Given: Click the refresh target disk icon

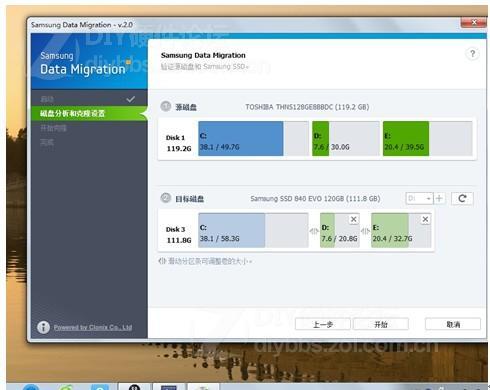Looking at the screenshot, I should [x=462, y=199].
